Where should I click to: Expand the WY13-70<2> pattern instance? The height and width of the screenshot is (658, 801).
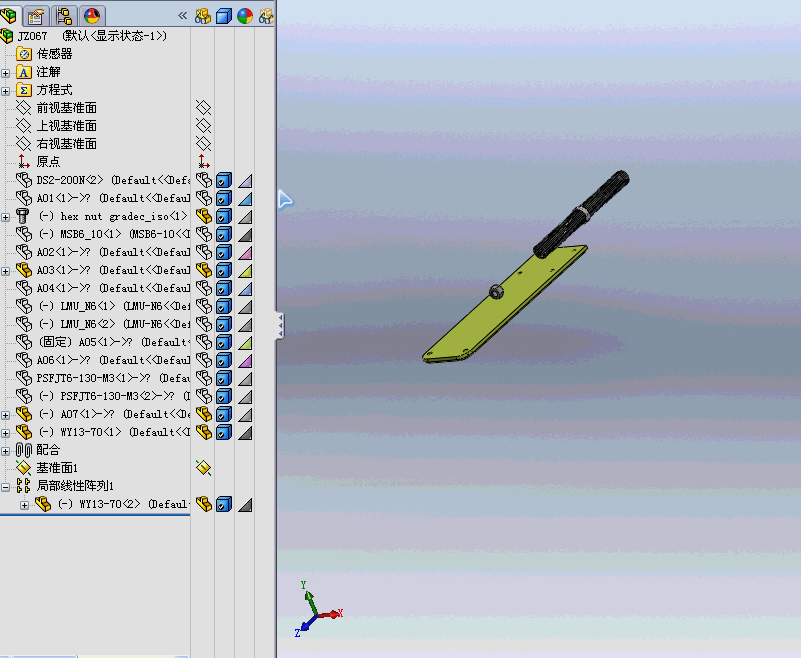point(24,505)
